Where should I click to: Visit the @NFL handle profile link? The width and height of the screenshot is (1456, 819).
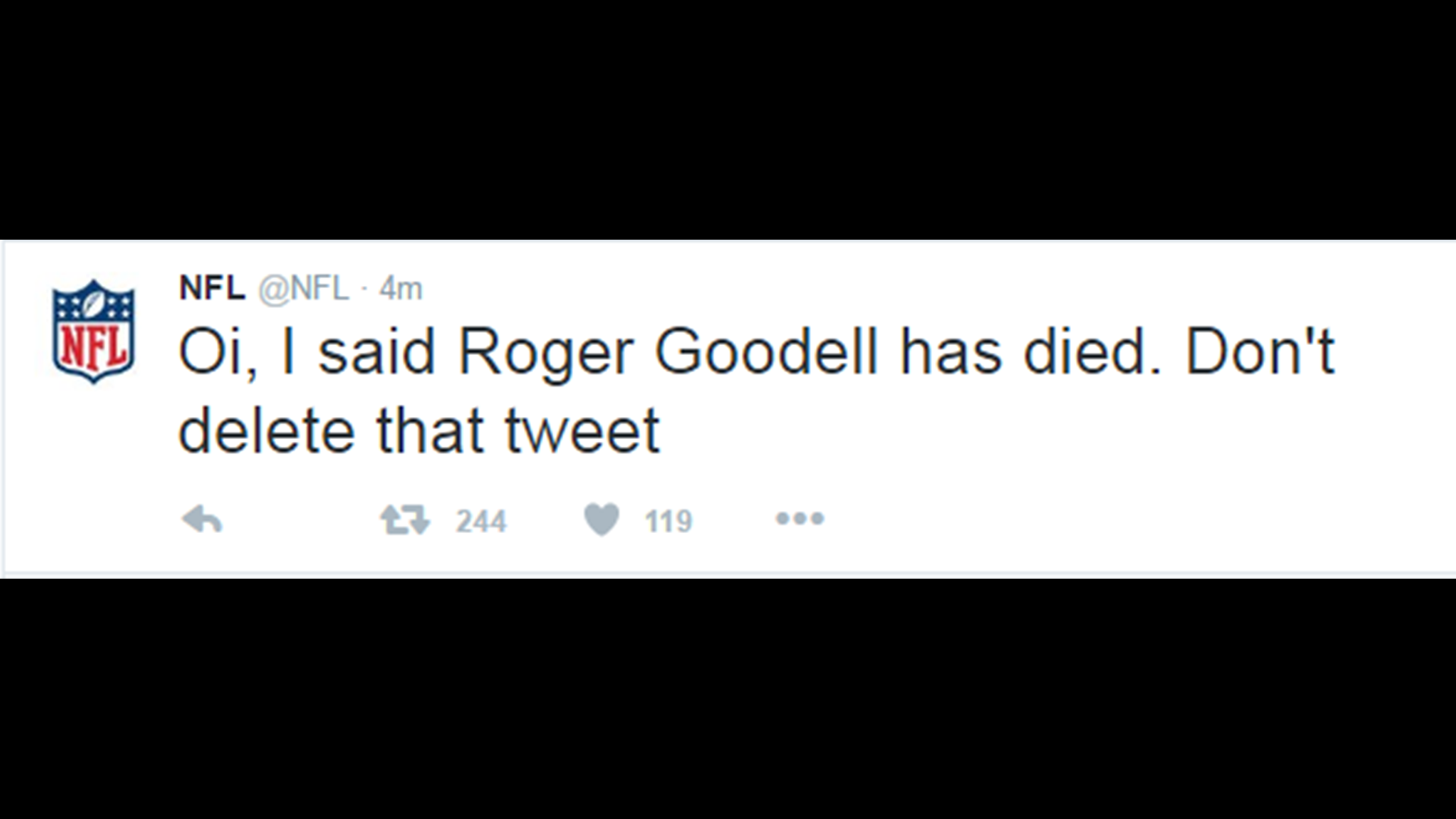303,288
